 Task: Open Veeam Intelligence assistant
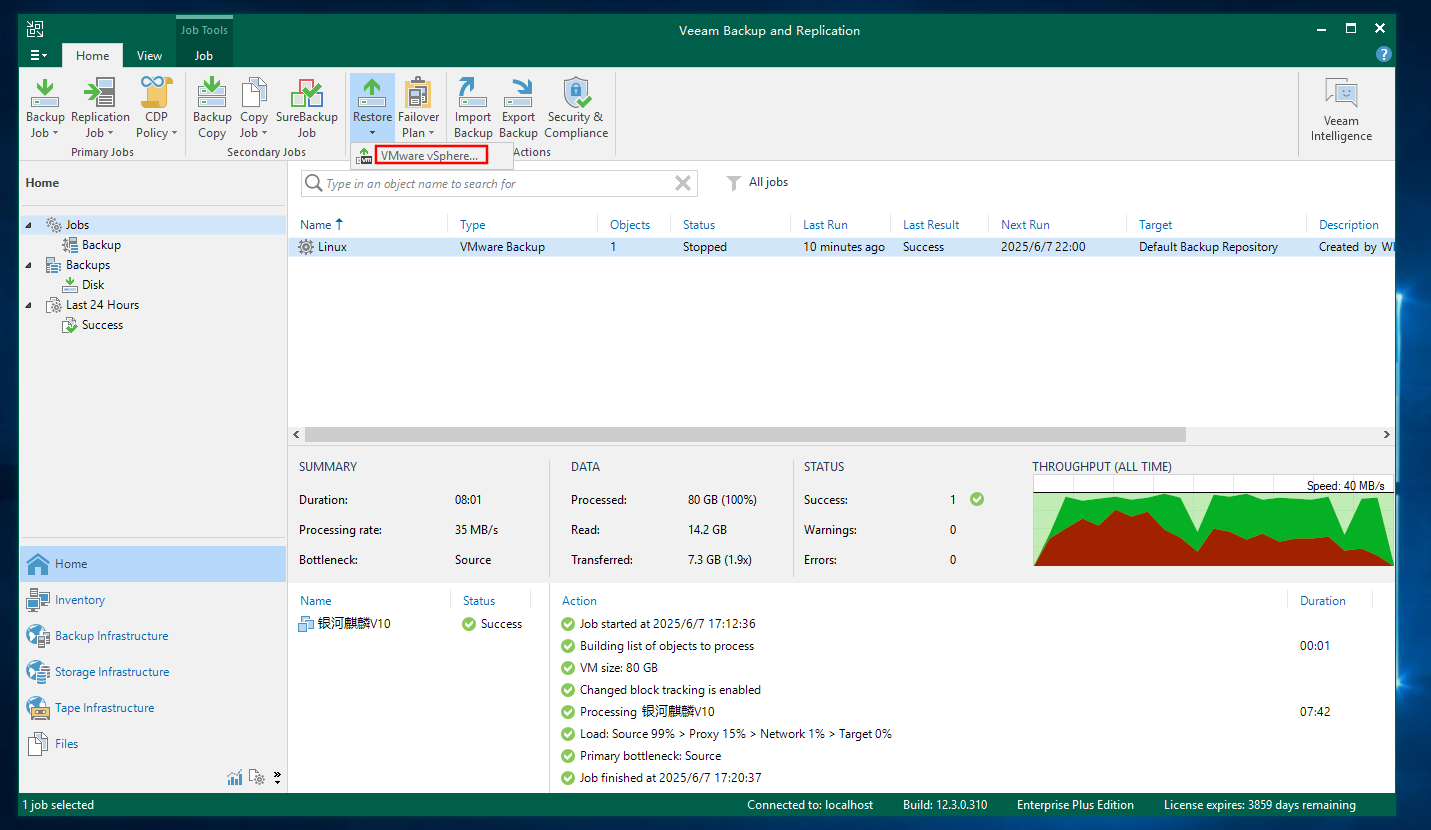tap(1341, 110)
